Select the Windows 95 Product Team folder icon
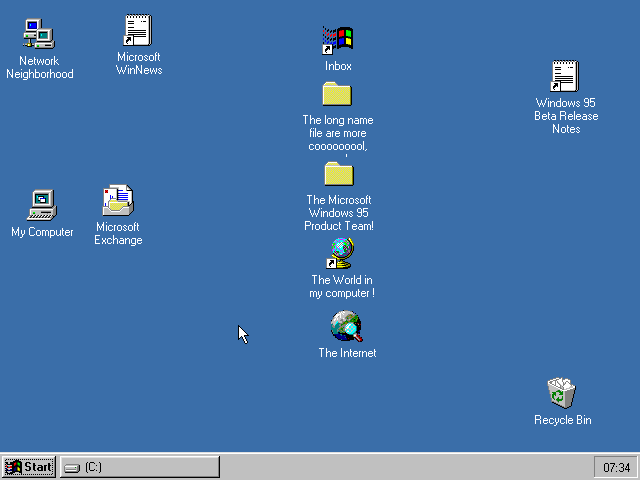 click(339, 174)
